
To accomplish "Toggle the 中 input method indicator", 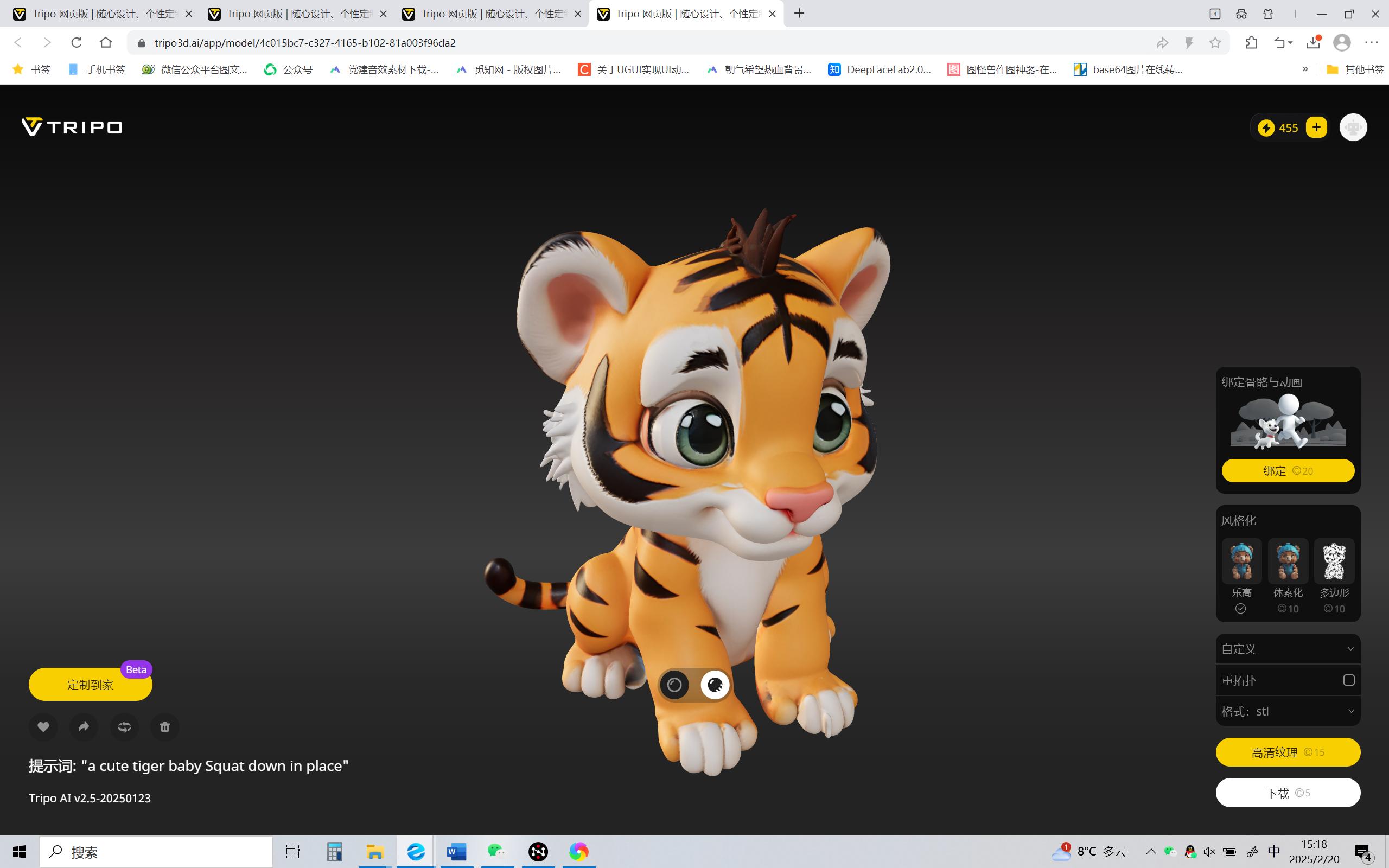I will (x=1274, y=851).
